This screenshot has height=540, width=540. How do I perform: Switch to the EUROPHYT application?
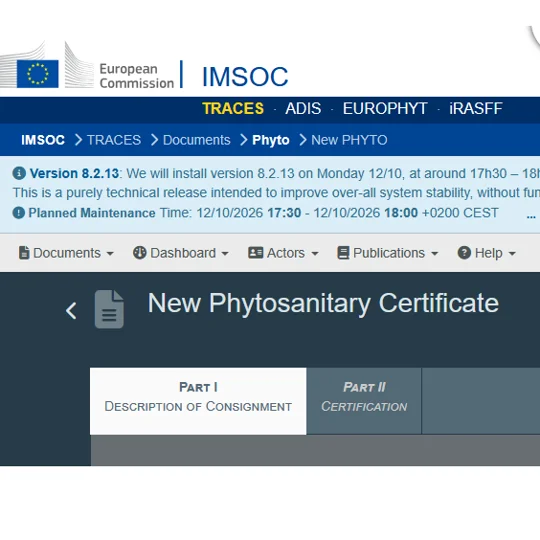click(385, 108)
